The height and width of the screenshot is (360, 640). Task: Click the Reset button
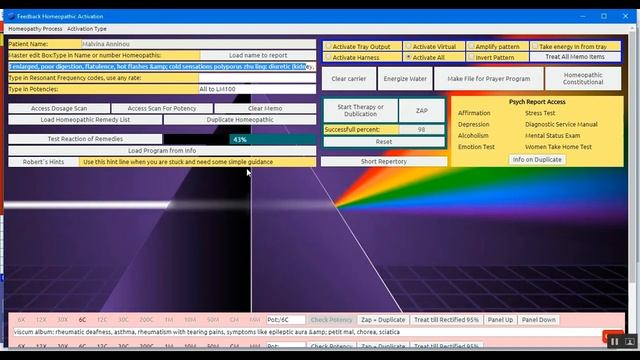(x=384, y=142)
